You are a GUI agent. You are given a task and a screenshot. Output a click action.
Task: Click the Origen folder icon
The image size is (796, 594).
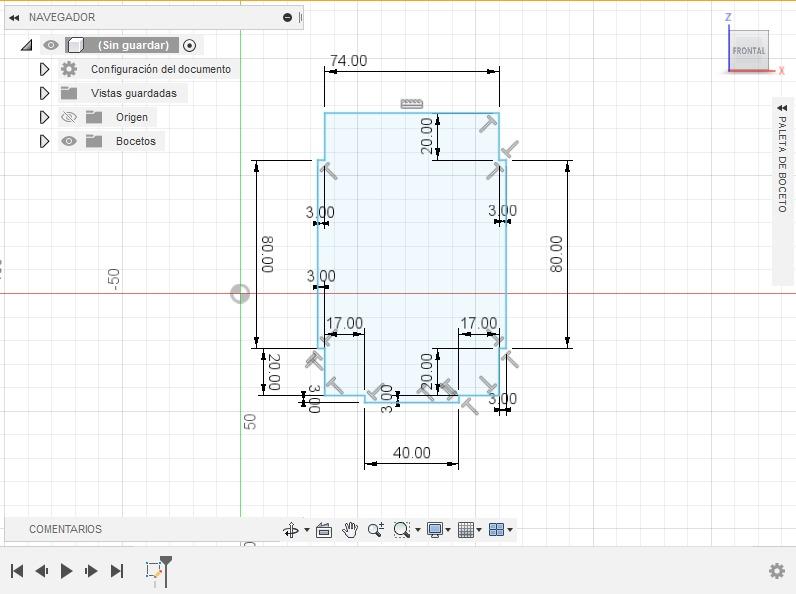[94, 117]
